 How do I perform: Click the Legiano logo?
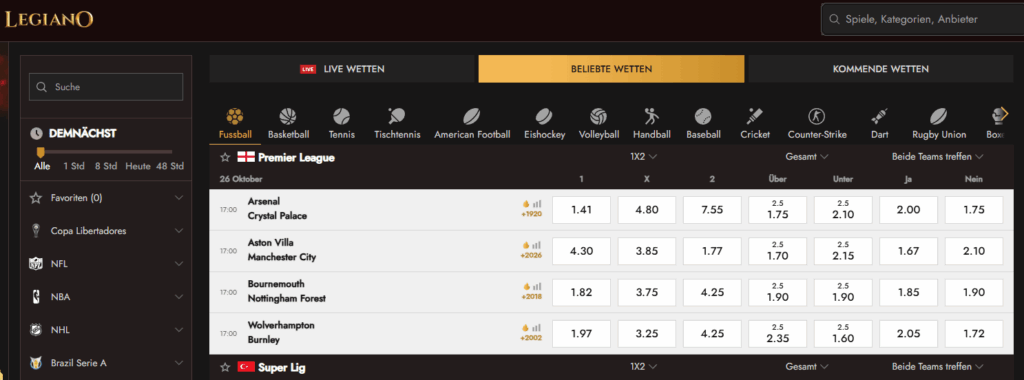[49, 20]
